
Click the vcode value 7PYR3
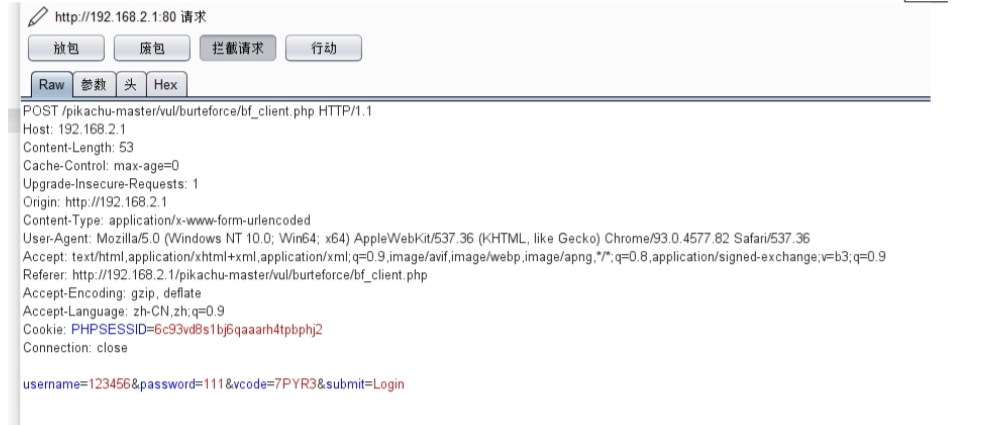point(295,384)
